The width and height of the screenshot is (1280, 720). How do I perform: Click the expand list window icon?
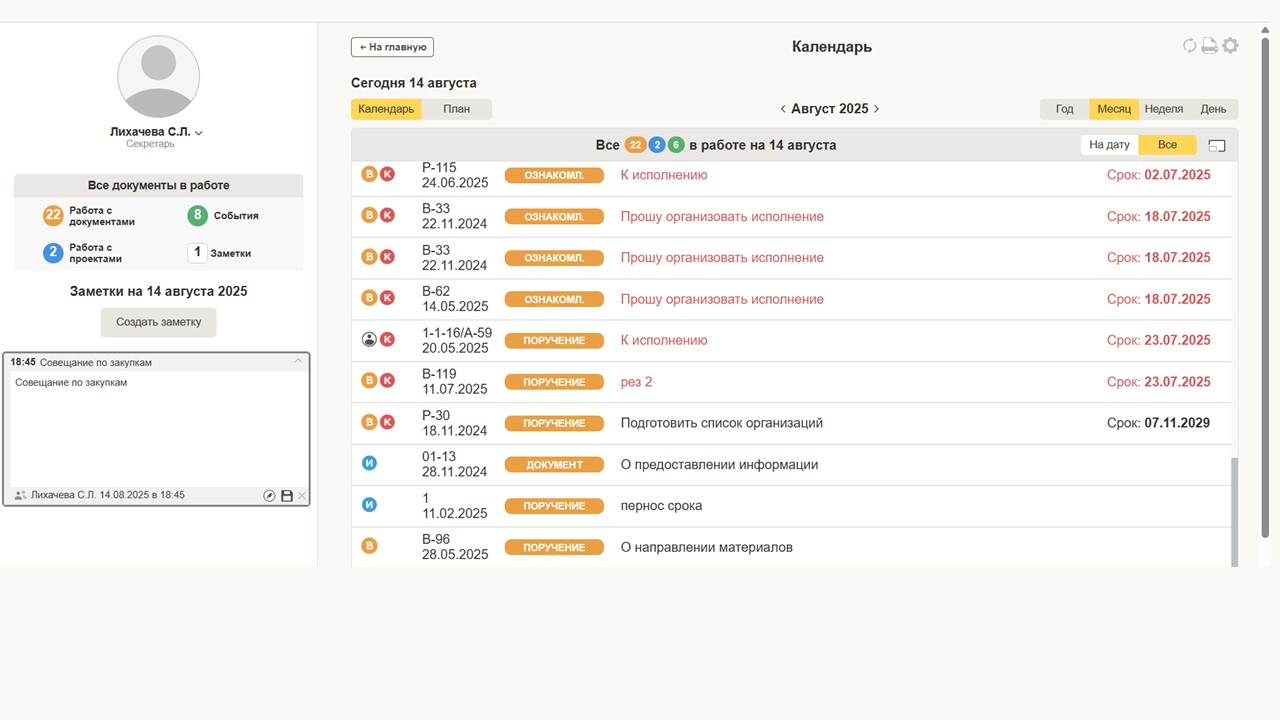pyautogui.click(x=1217, y=145)
